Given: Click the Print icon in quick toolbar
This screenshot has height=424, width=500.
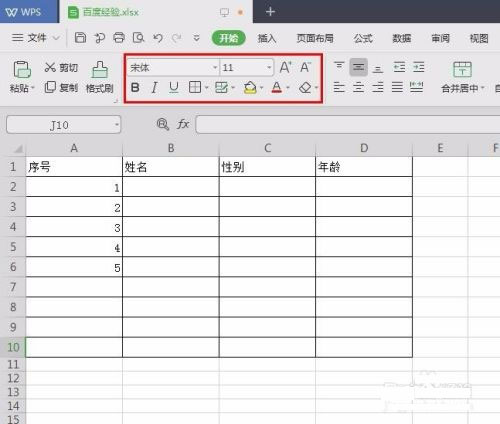Looking at the screenshot, I should coord(119,38).
